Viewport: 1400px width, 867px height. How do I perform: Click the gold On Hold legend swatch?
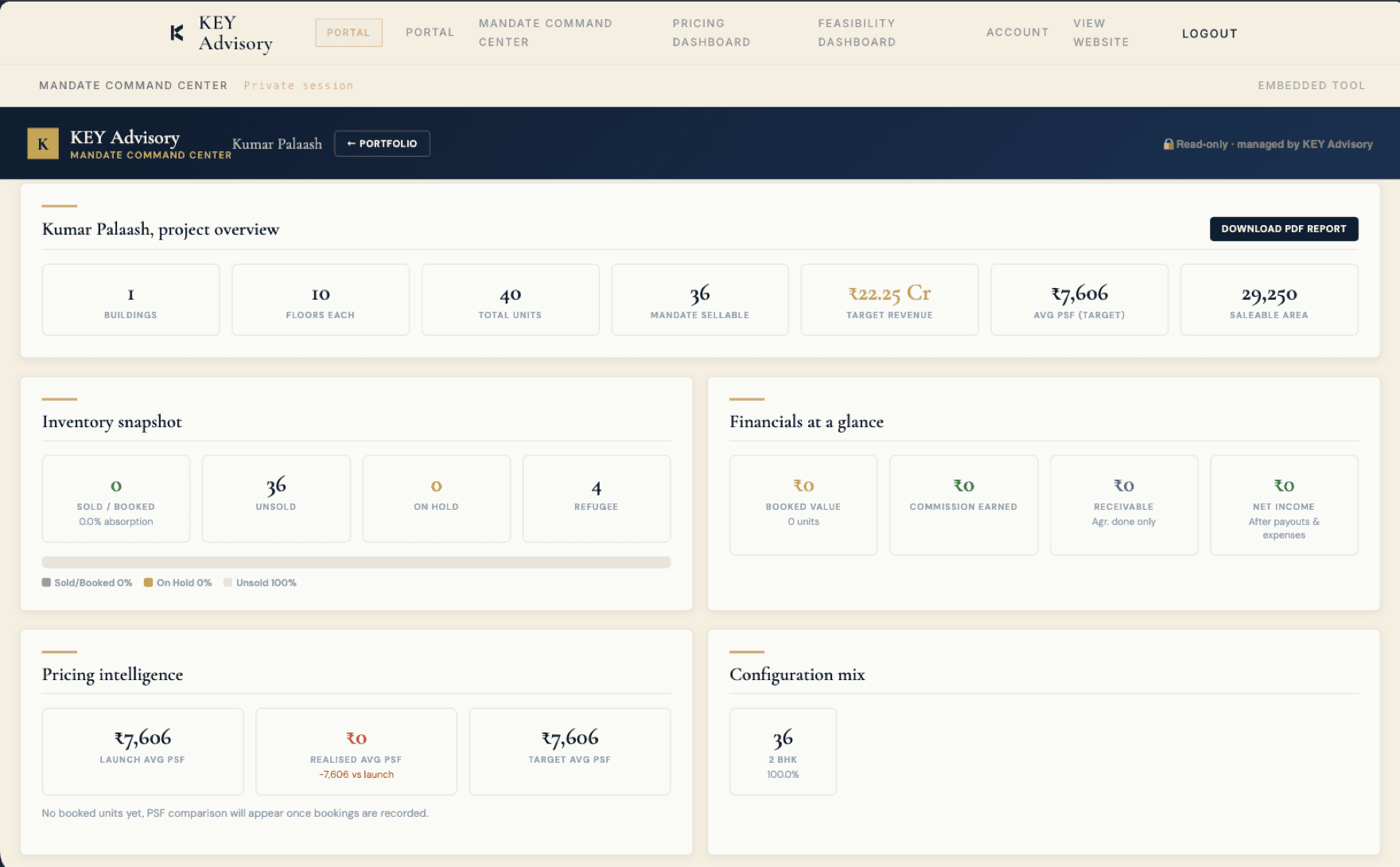[148, 582]
